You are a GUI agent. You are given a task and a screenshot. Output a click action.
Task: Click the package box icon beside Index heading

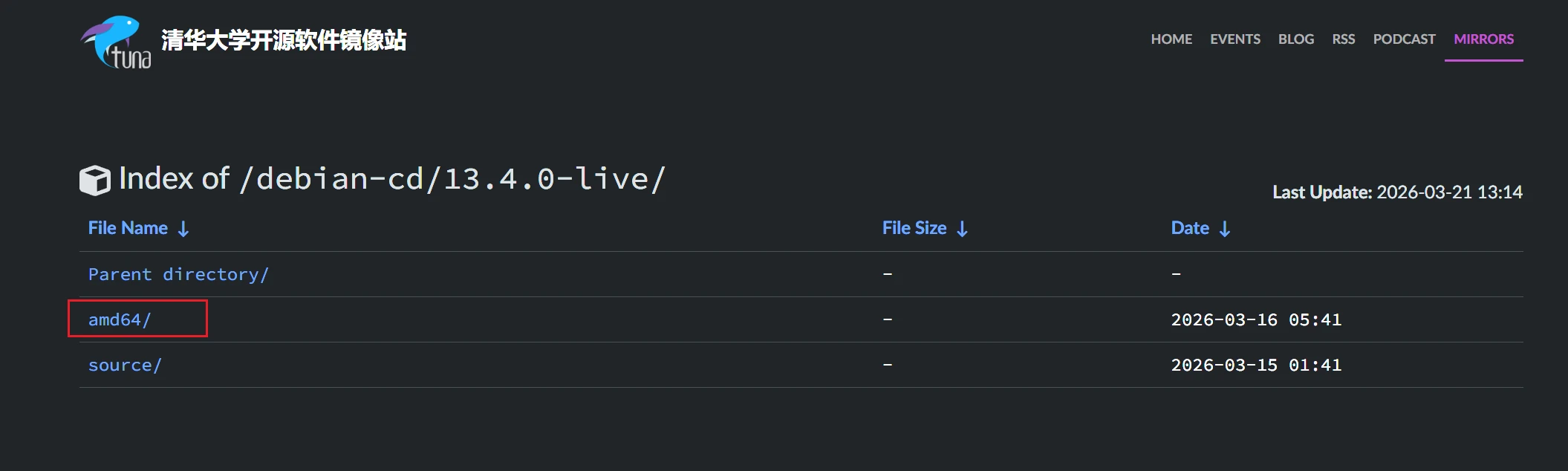(x=95, y=180)
